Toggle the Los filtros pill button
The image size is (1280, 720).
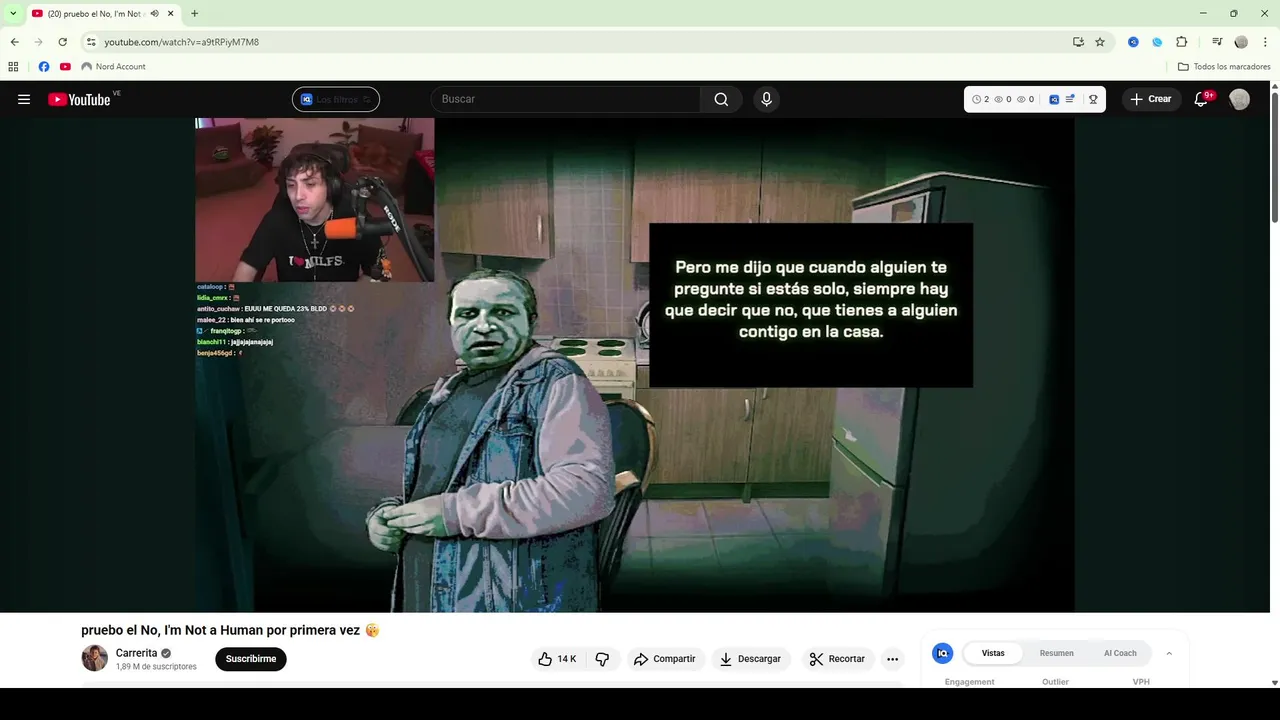pyautogui.click(x=336, y=99)
